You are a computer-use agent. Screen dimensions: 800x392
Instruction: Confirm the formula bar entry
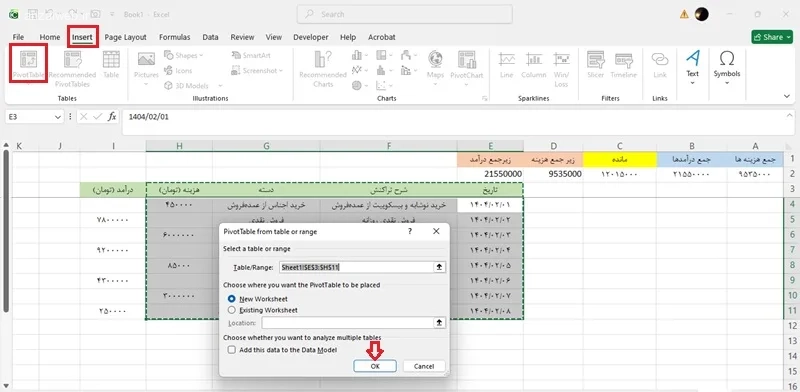click(97, 117)
